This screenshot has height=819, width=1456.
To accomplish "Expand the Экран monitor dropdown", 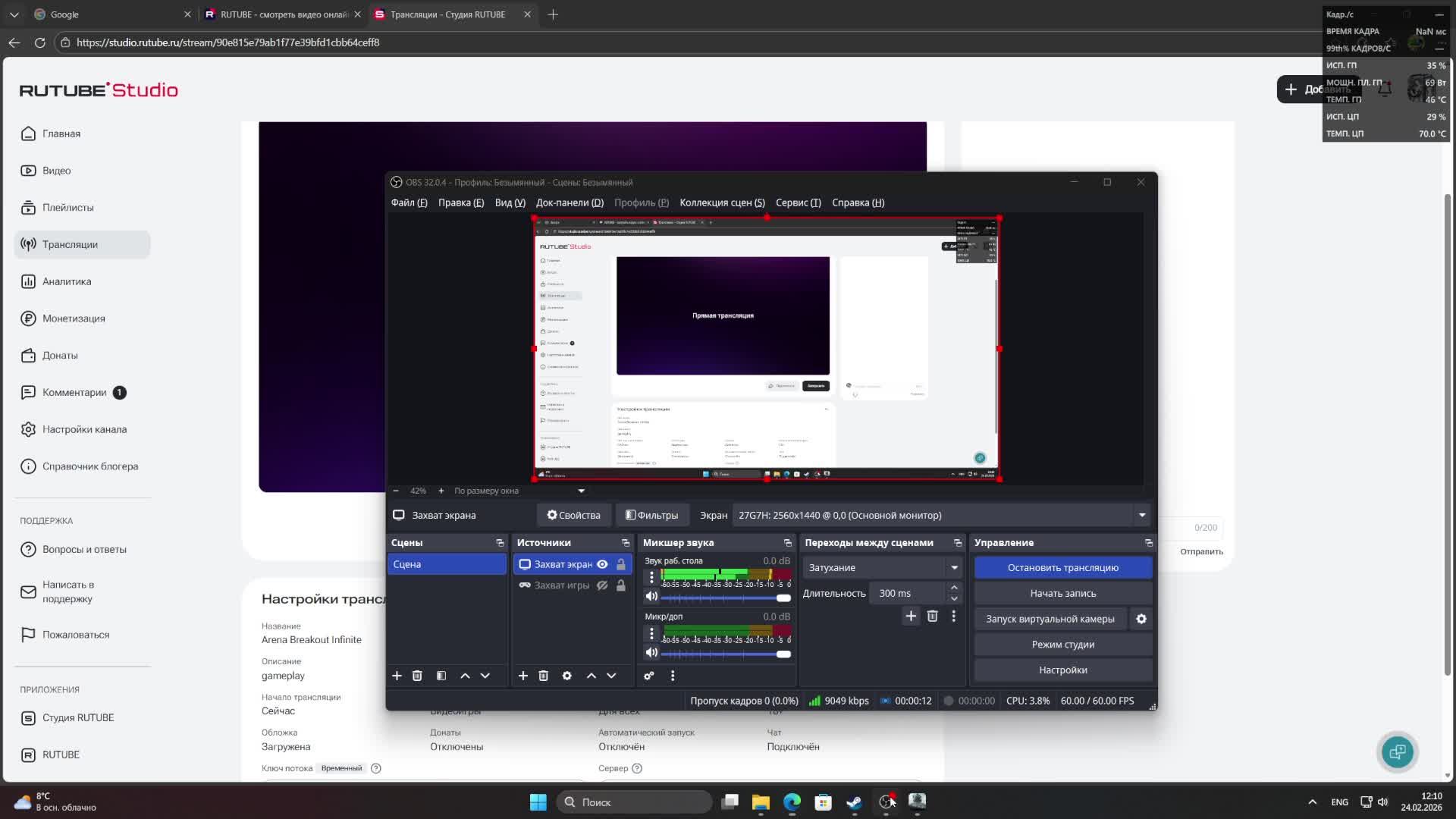I will 1141,516.
